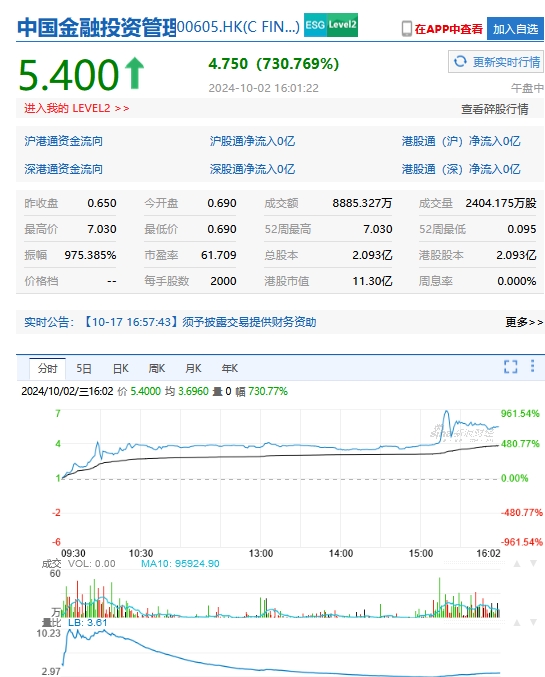Screen dimensions: 545x677
Task: Open the chart more-options dots icon
Action: (532, 366)
